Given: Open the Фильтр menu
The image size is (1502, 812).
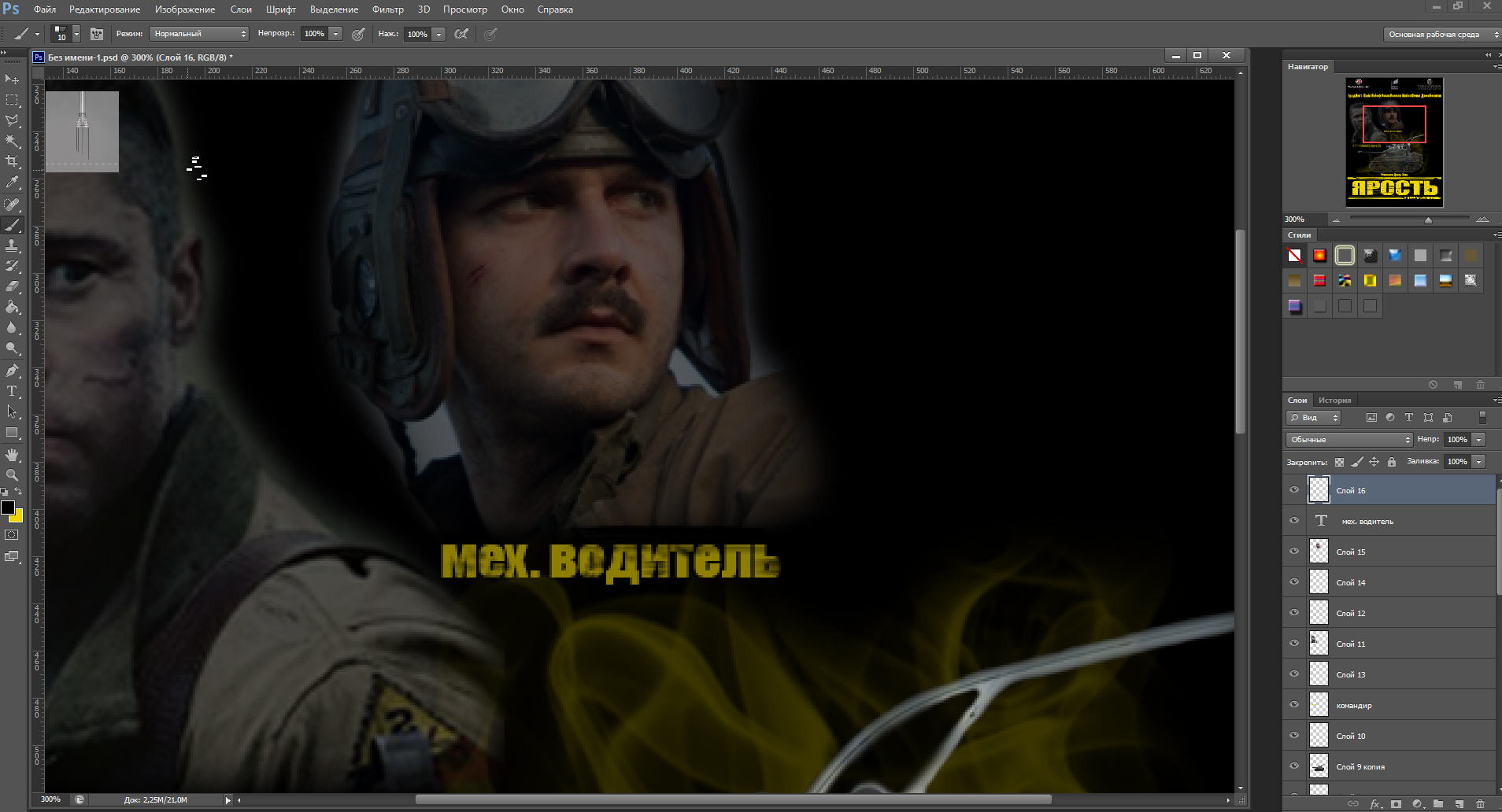Looking at the screenshot, I should tap(387, 9).
